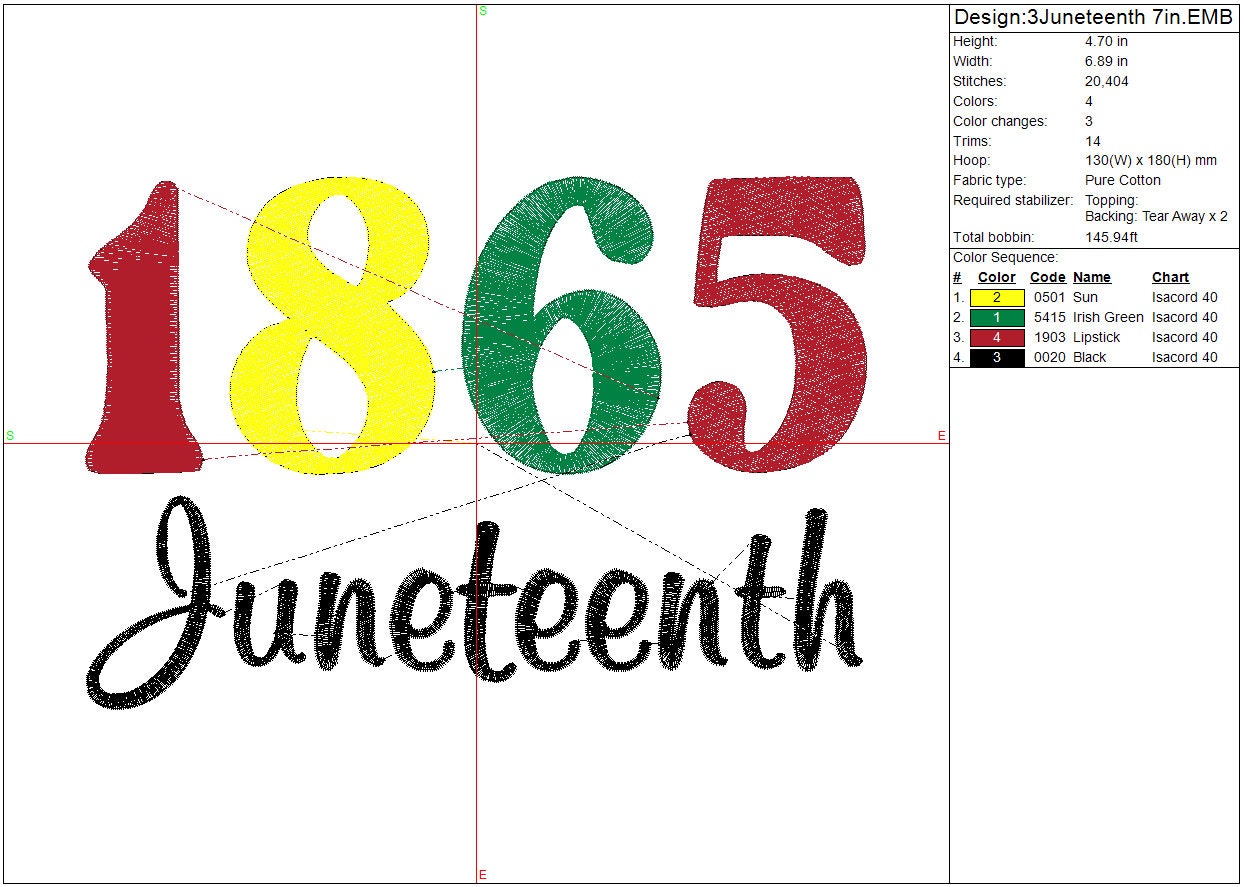Click the green S marker at top
The width and height of the screenshot is (1245, 887).
(x=483, y=11)
